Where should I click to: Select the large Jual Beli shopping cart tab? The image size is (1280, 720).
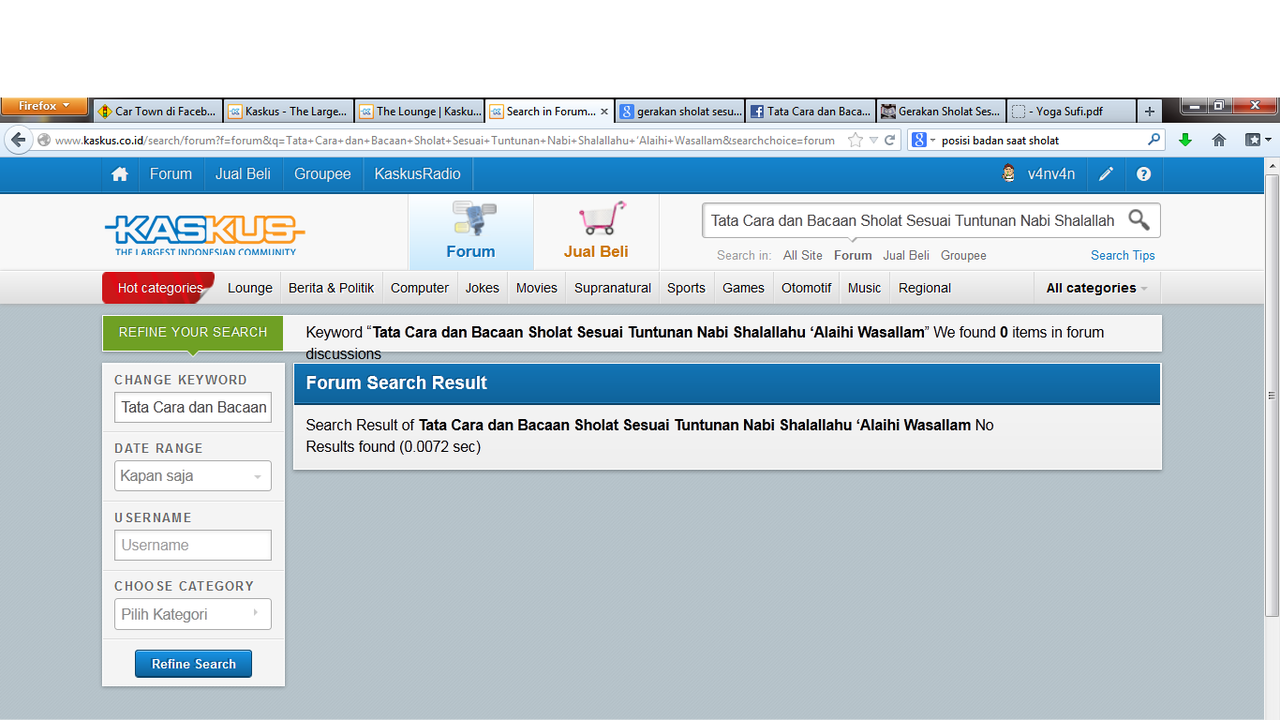tap(596, 232)
